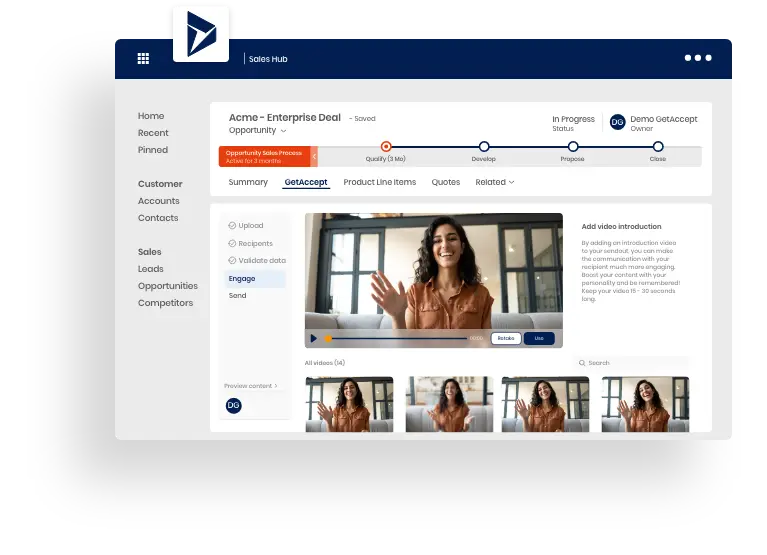Select the fourth video thumbnail

(x=645, y=404)
